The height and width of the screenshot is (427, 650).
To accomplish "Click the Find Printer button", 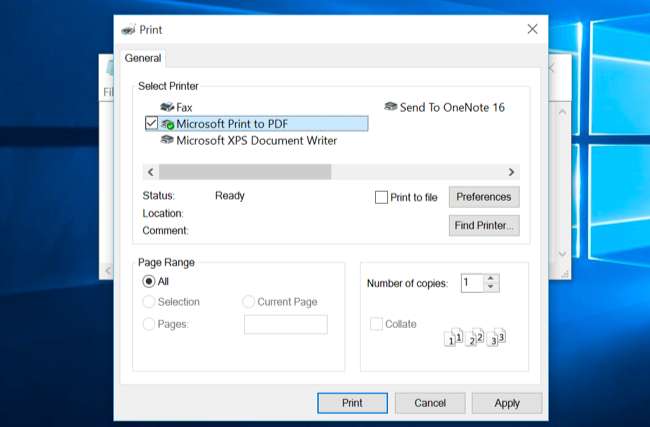I will [x=484, y=226].
